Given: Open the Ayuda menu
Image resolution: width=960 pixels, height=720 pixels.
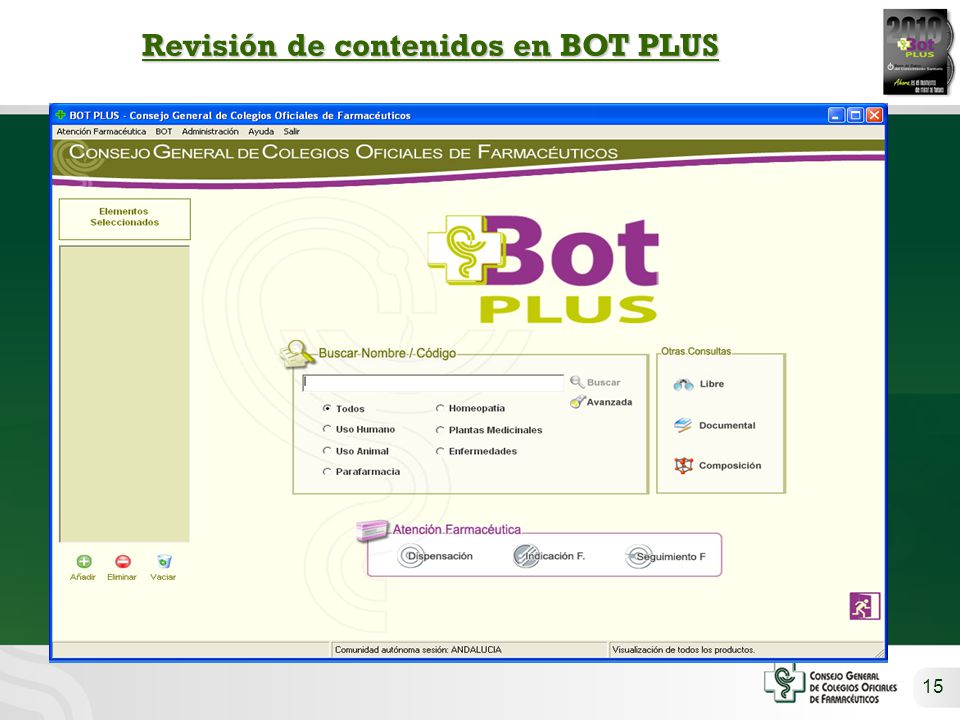Looking at the screenshot, I should (x=261, y=132).
